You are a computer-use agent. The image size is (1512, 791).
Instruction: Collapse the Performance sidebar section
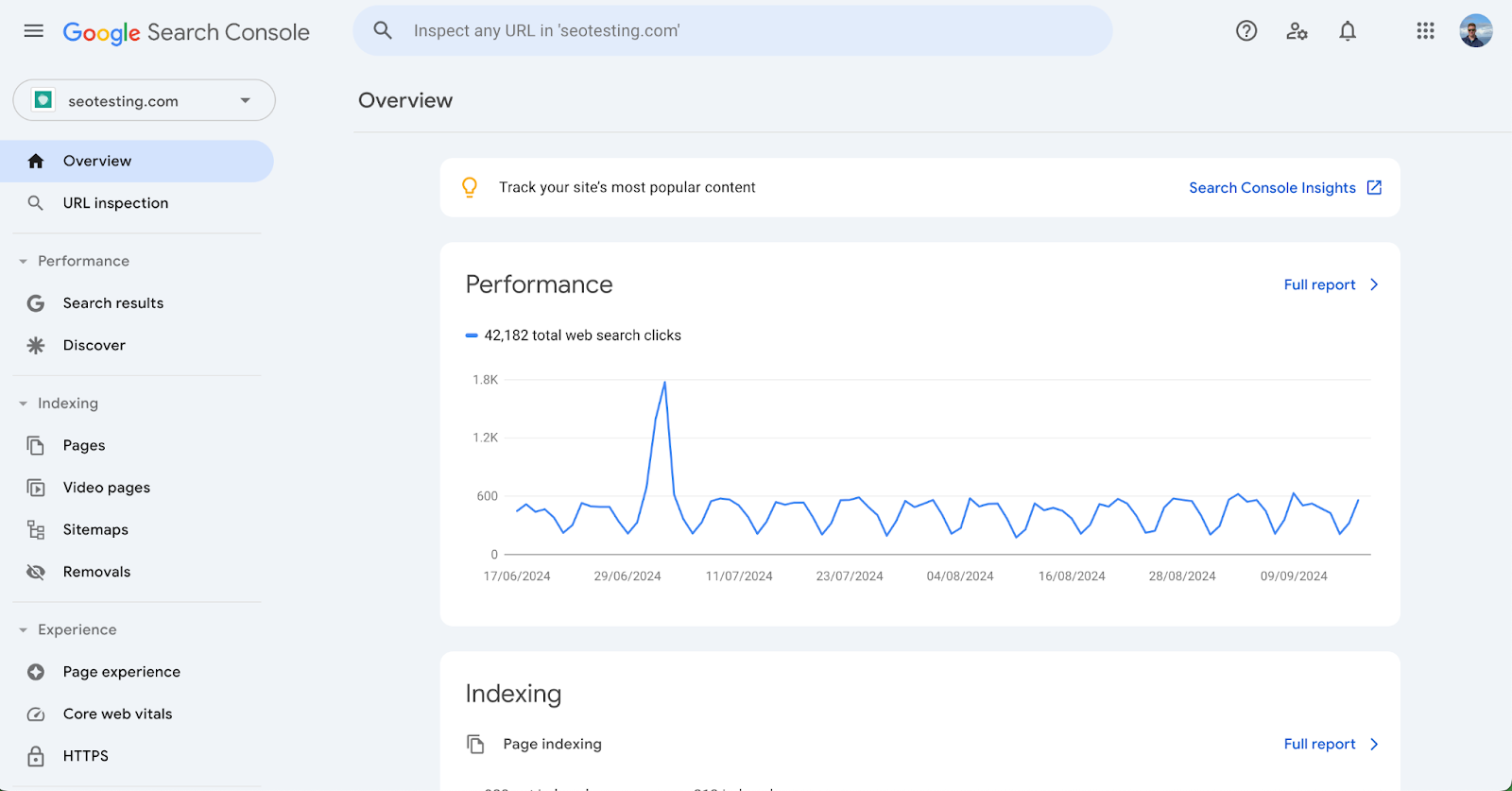pyautogui.click(x=23, y=262)
